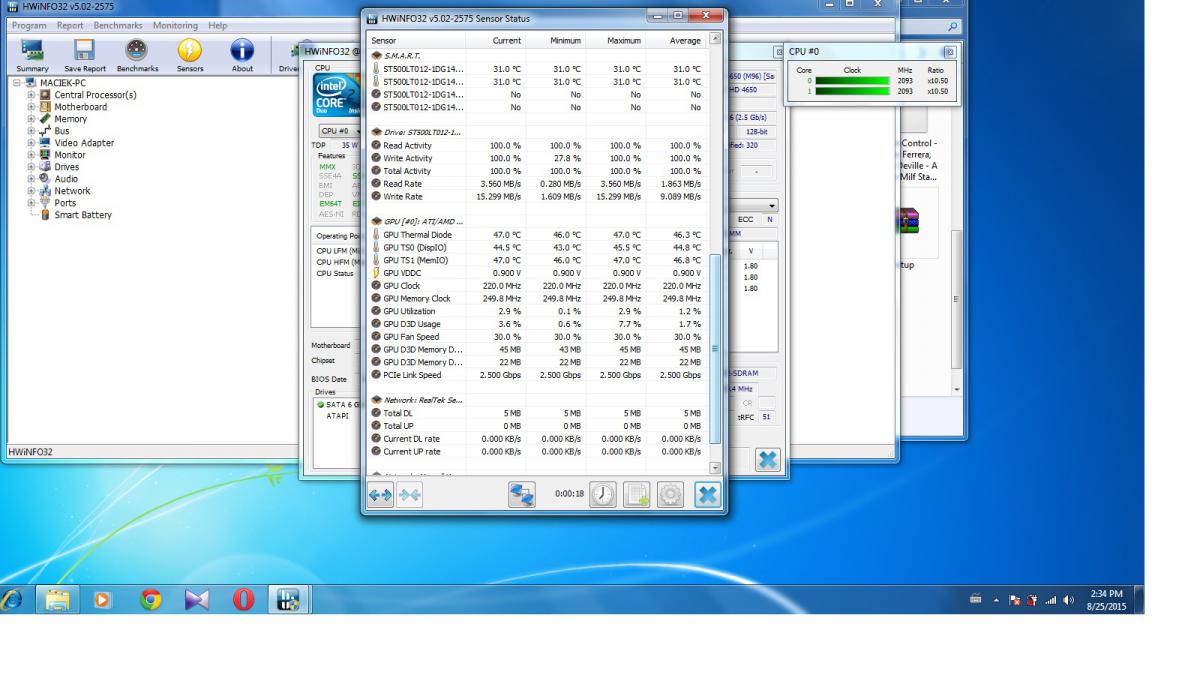Open the Program menu
The width and height of the screenshot is (1200, 675).
coord(29,25)
